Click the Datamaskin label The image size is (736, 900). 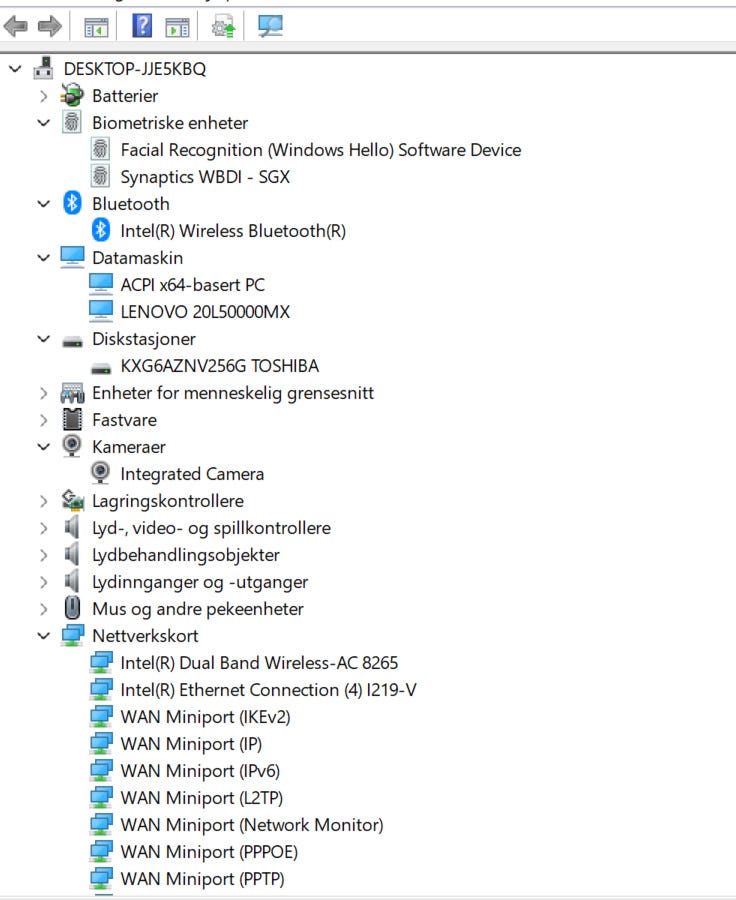click(x=137, y=258)
